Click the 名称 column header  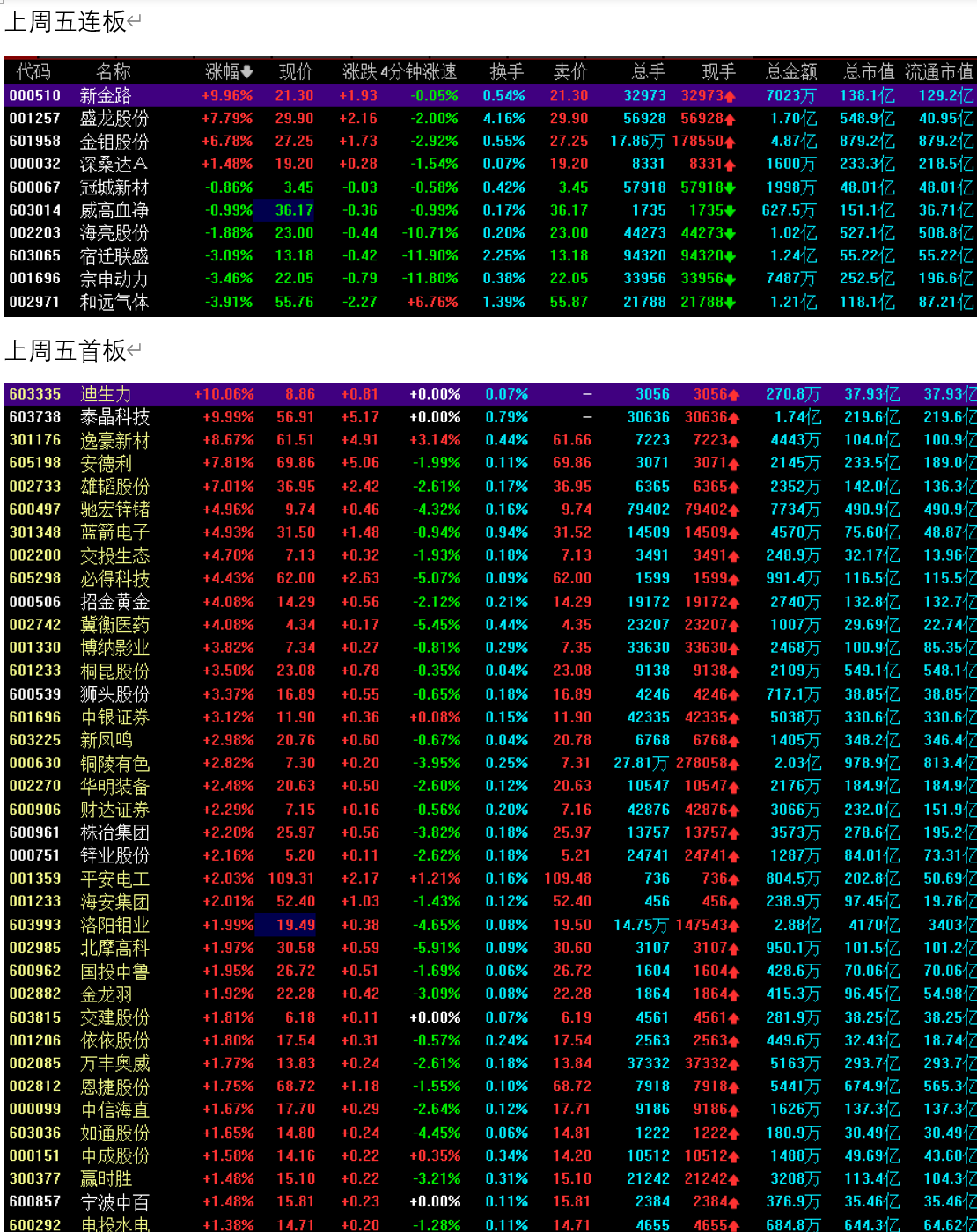click(x=114, y=72)
